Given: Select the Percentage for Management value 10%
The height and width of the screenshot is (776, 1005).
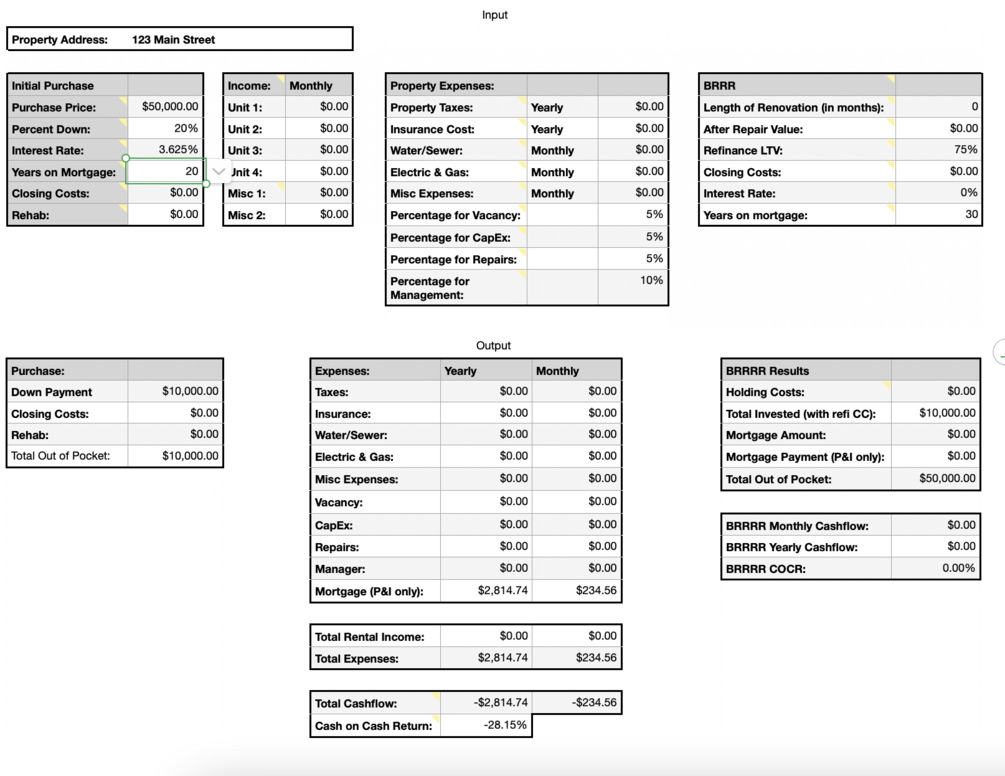Looking at the screenshot, I should point(633,288).
